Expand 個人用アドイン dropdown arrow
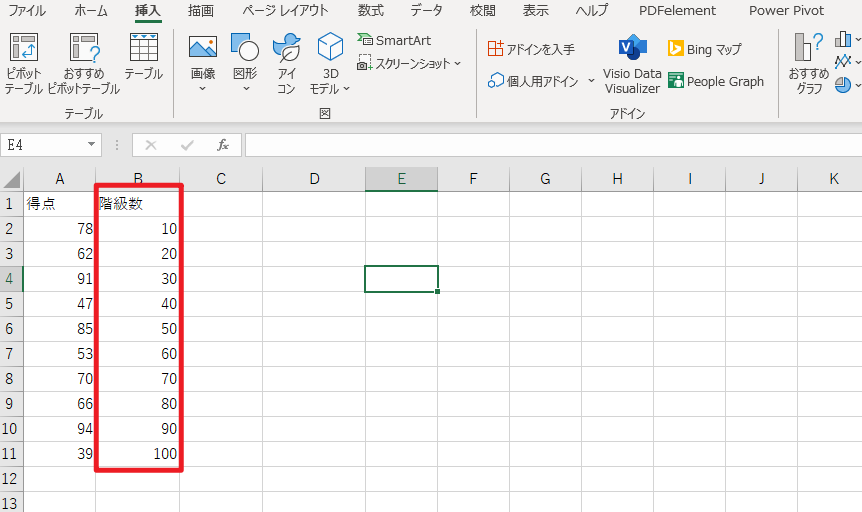This screenshot has width=862, height=512. pyautogui.click(x=591, y=81)
